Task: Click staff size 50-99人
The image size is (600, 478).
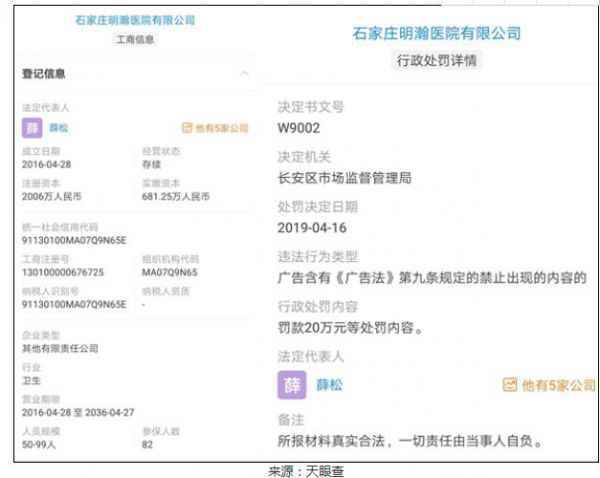Action: [39, 445]
